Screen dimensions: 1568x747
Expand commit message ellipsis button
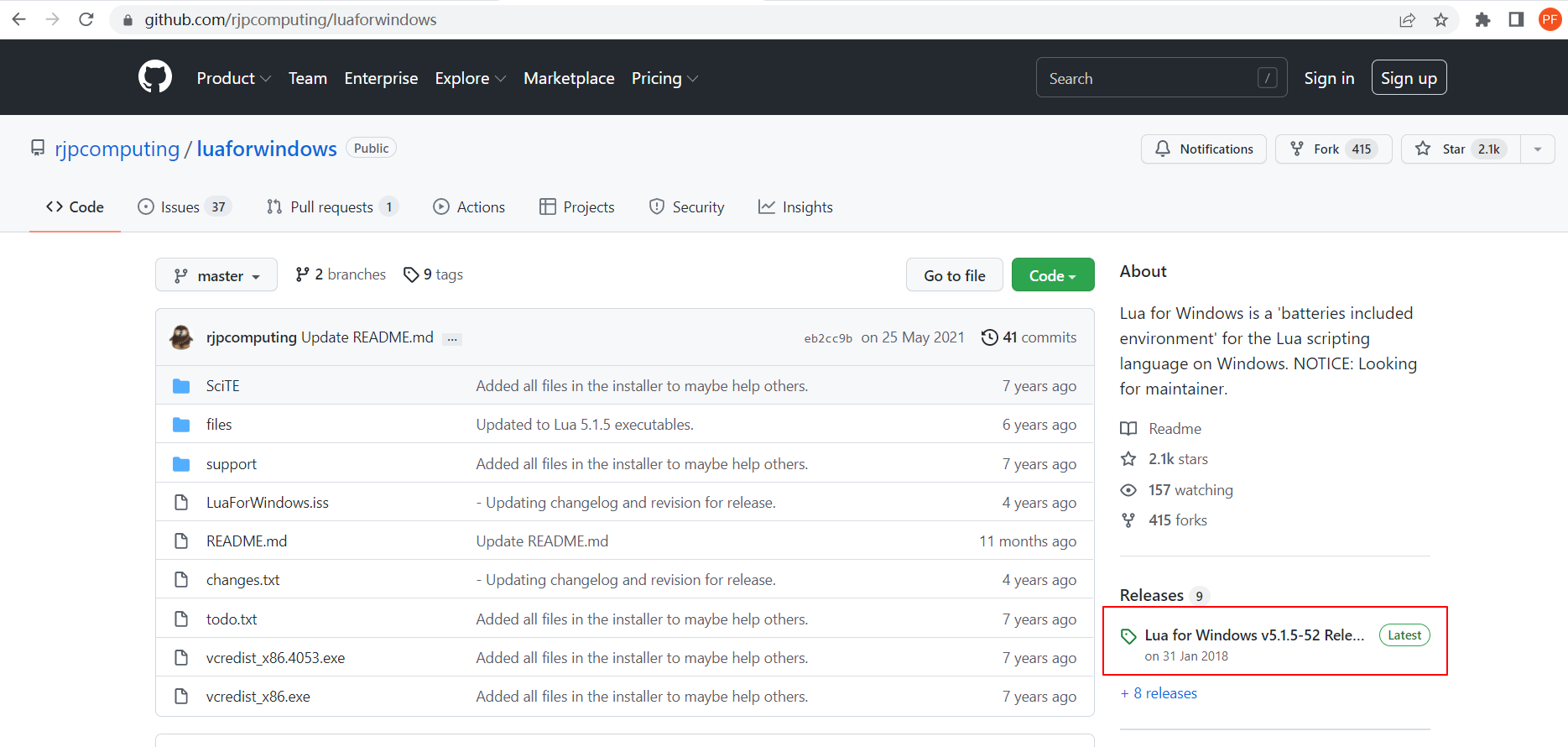pyautogui.click(x=452, y=339)
